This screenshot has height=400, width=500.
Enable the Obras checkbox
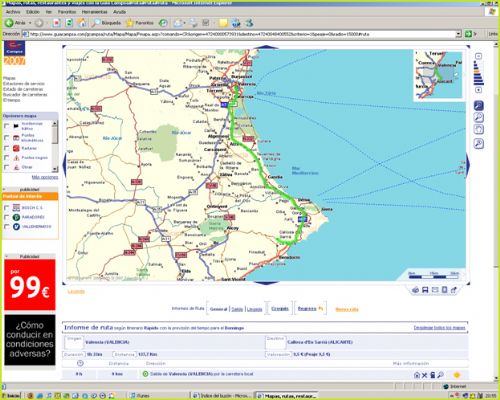pyautogui.click(x=6, y=167)
